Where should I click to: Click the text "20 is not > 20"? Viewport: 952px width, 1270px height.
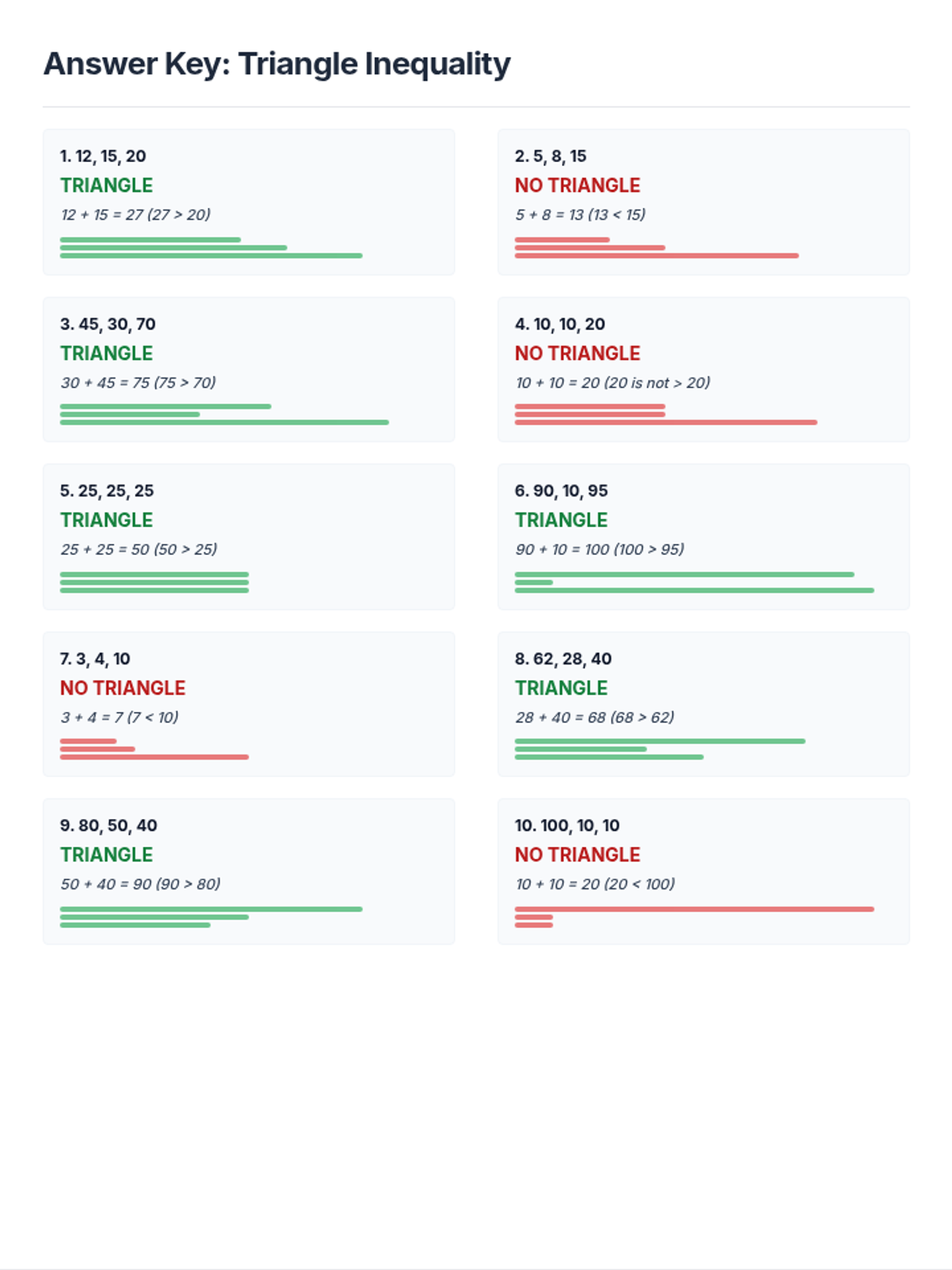(x=657, y=383)
